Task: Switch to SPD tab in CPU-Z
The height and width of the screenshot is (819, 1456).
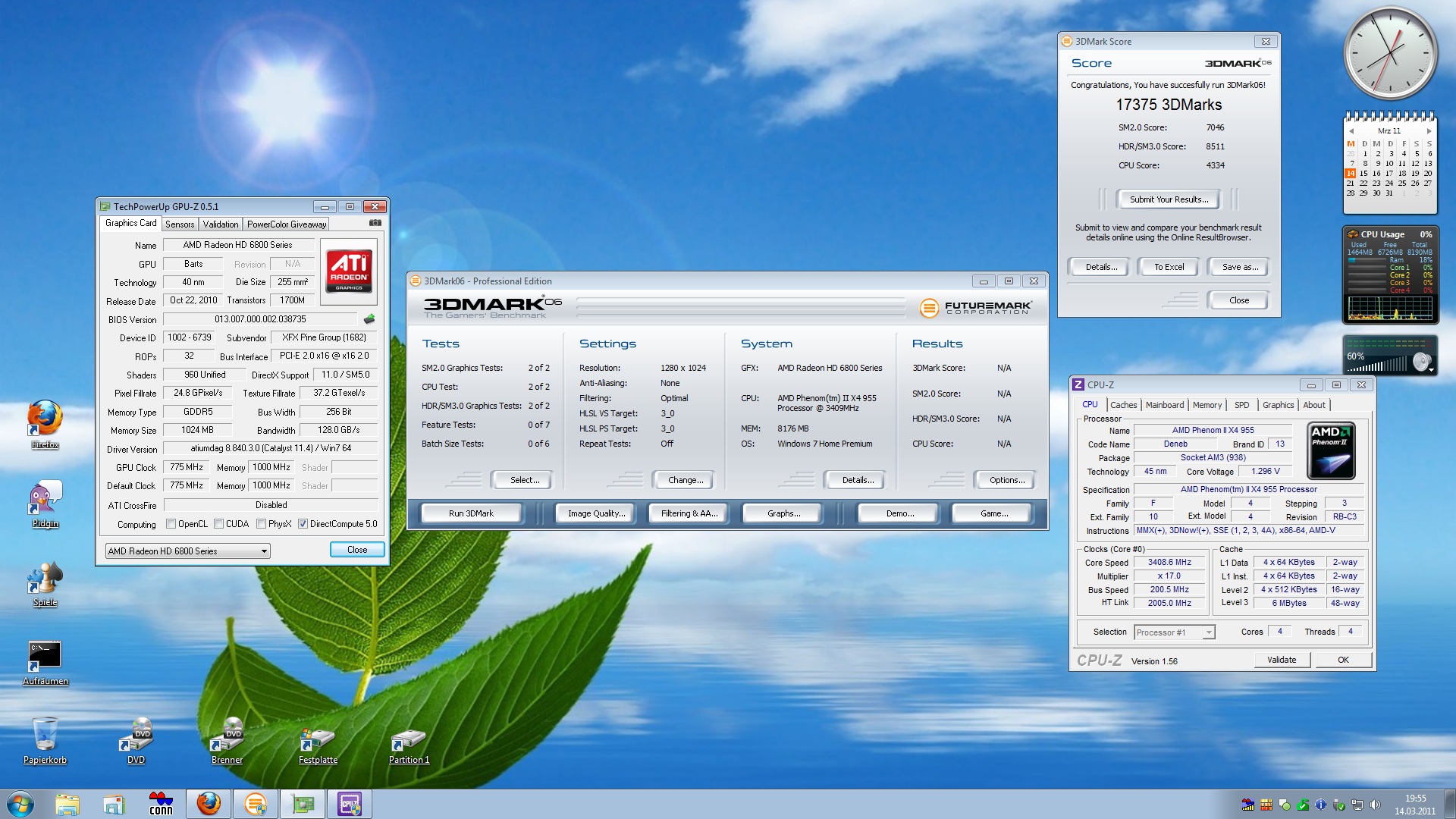Action: 1241,405
